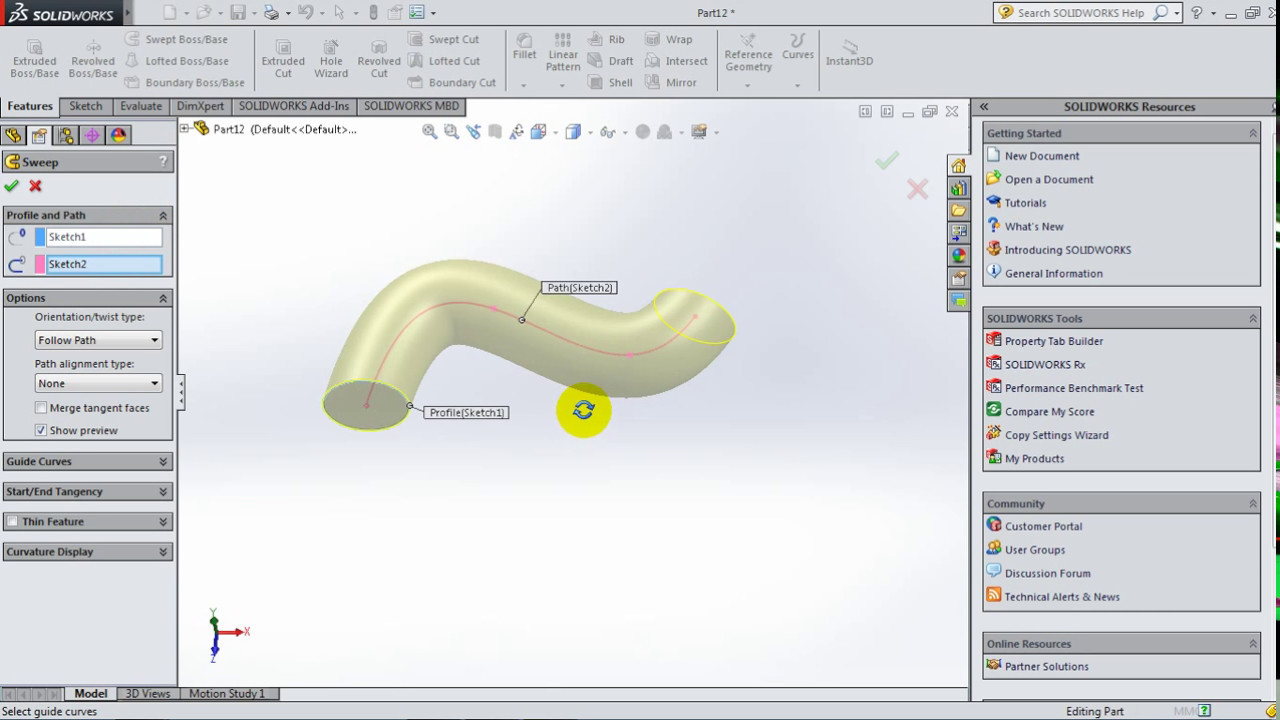This screenshot has height=720, width=1280.
Task: Confirm sweep with viewport corner checkmark
Action: coord(886,160)
